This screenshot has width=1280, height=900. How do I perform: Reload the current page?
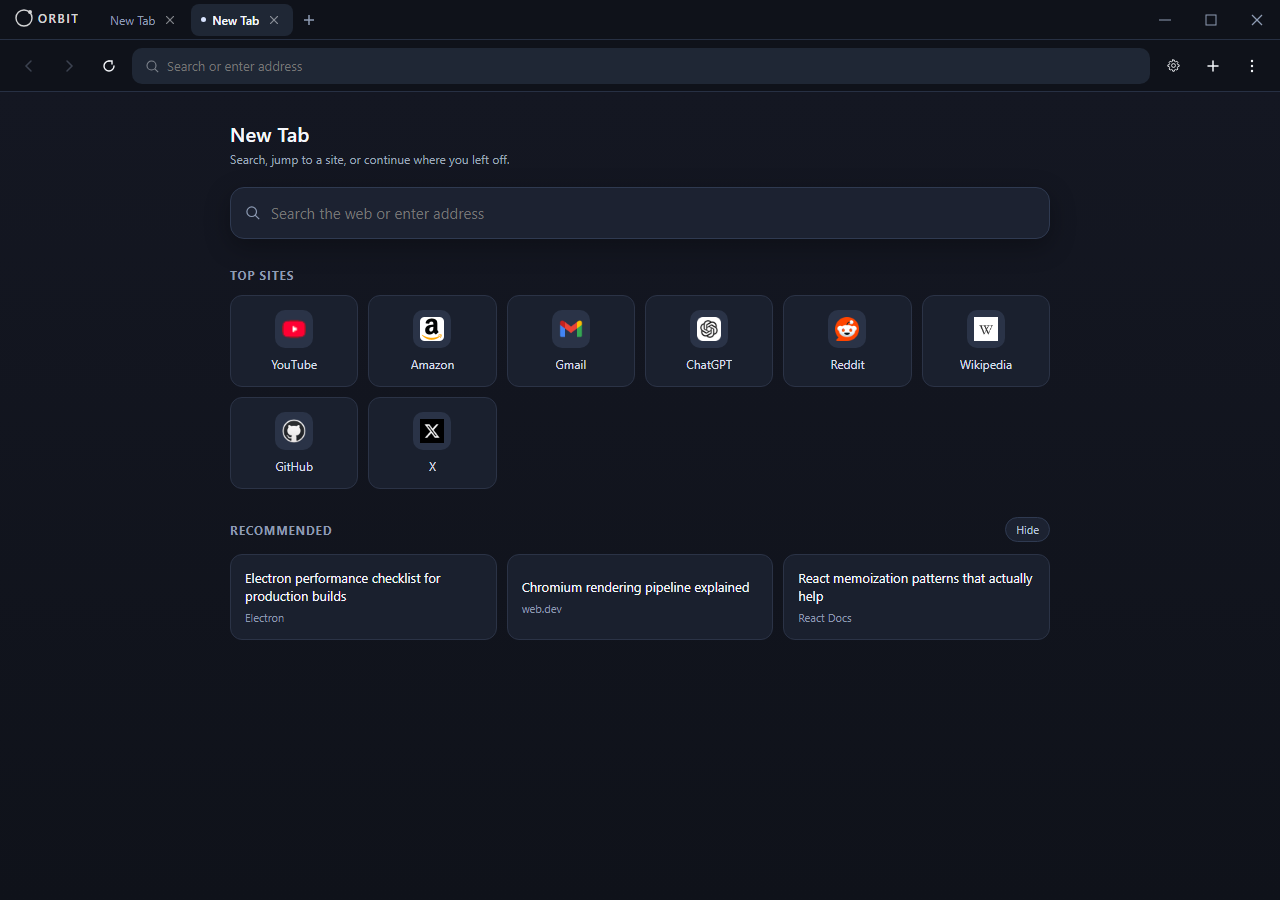pyautogui.click(x=109, y=66)
